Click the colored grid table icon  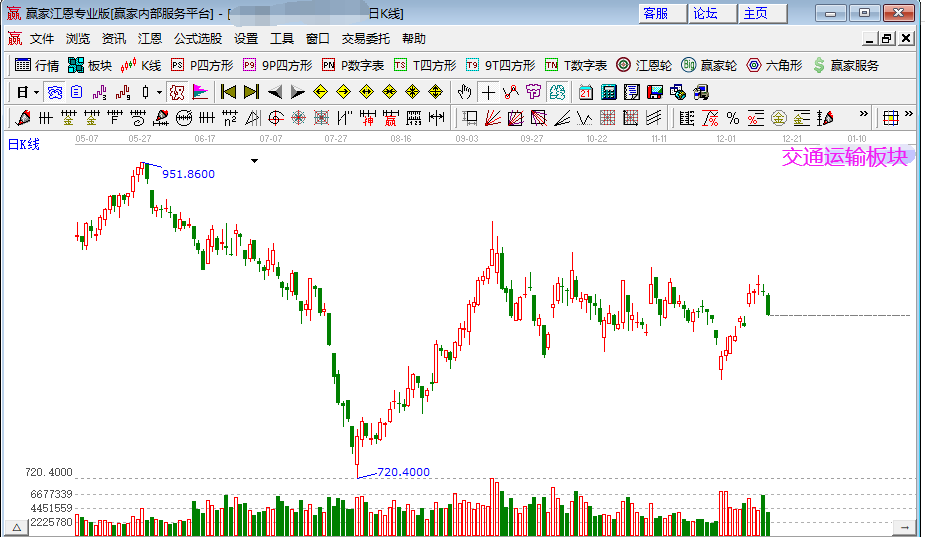click(x=891, y=118)
